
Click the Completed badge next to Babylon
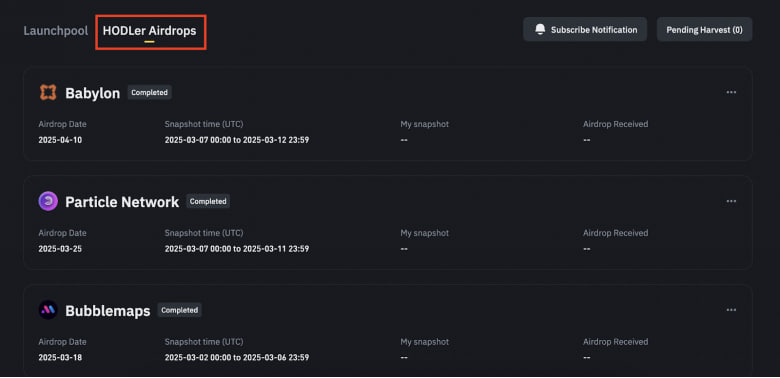click(150, 93)
